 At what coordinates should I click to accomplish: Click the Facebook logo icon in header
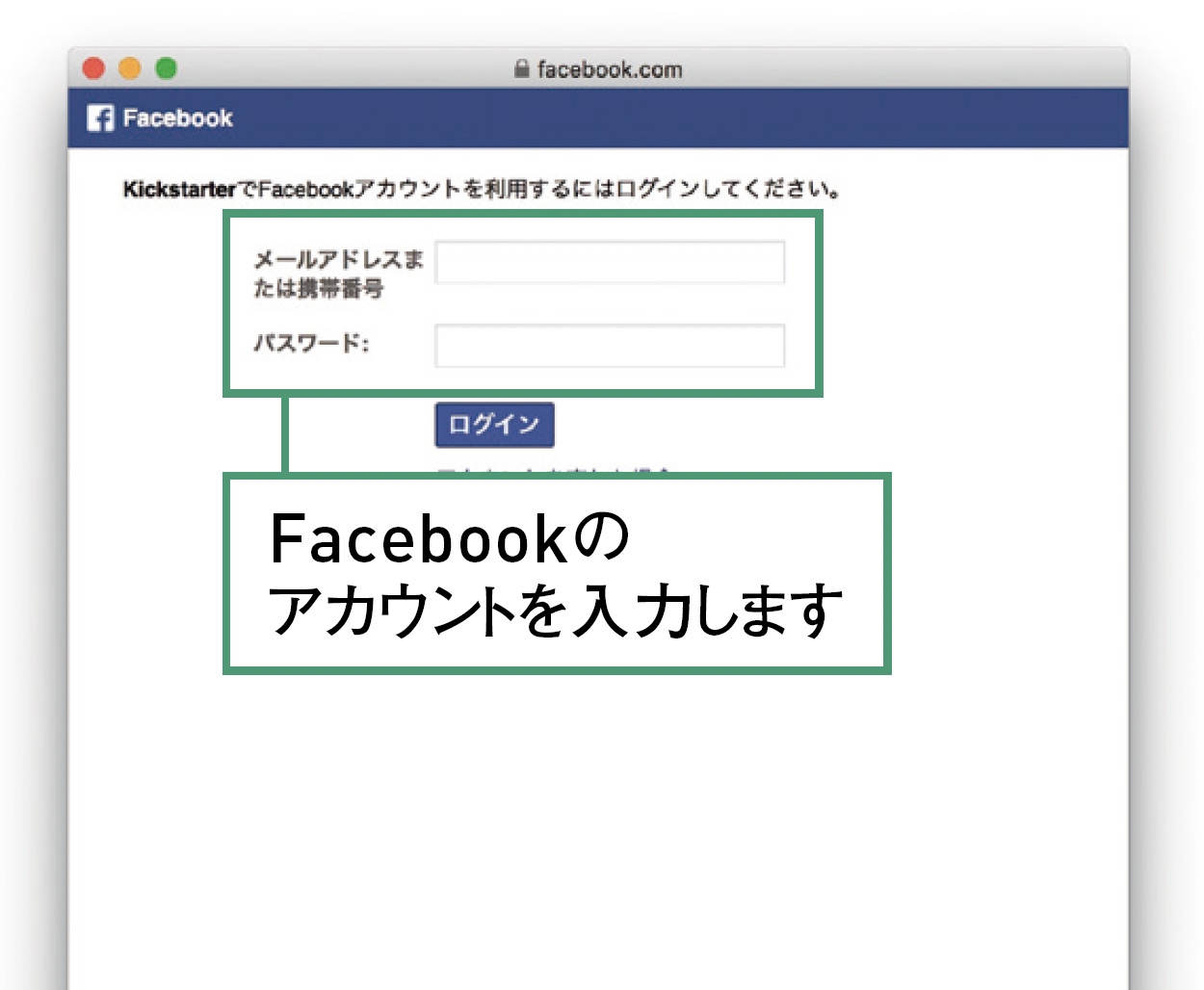(x=100, y=118)
